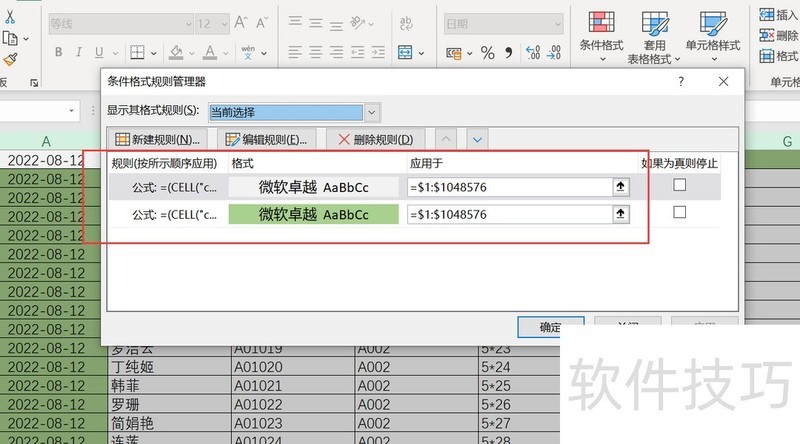Viewport: 800px width, 444px height.
Task: Toggle italic formatting in ribbon
Action: pos(84,52)
